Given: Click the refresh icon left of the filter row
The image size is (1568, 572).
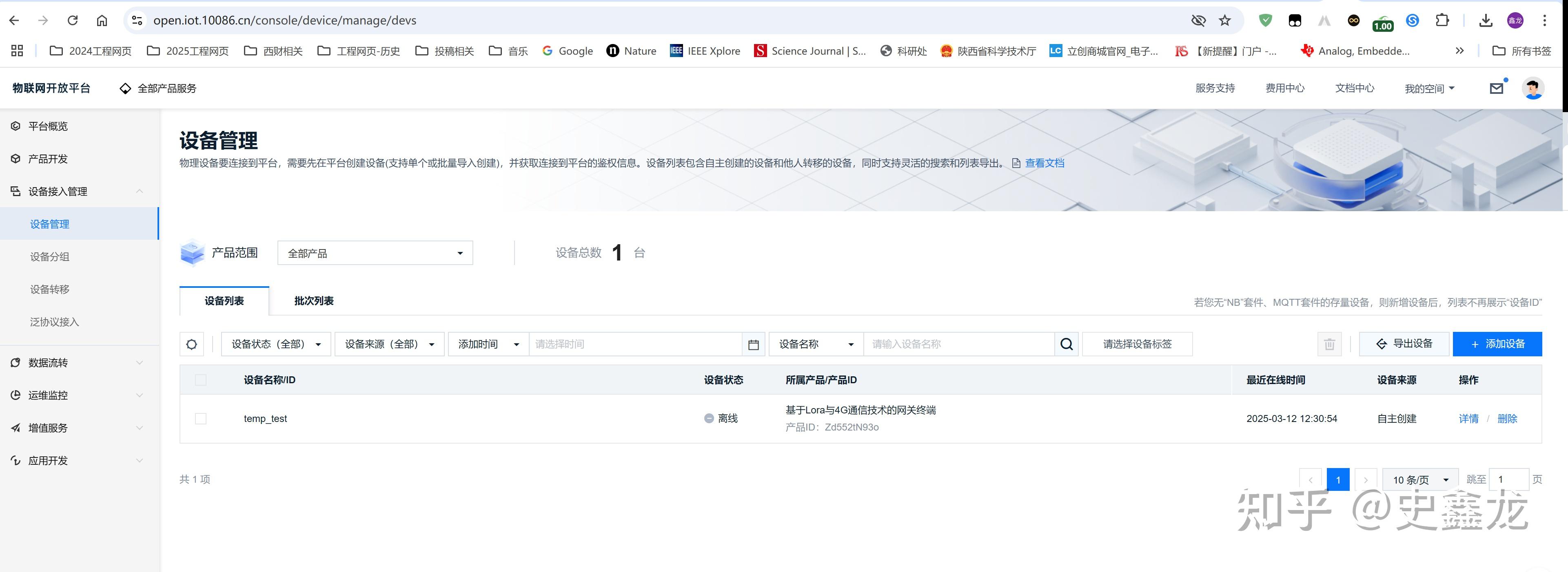Looking at the screenshot, I should [191, 344].
